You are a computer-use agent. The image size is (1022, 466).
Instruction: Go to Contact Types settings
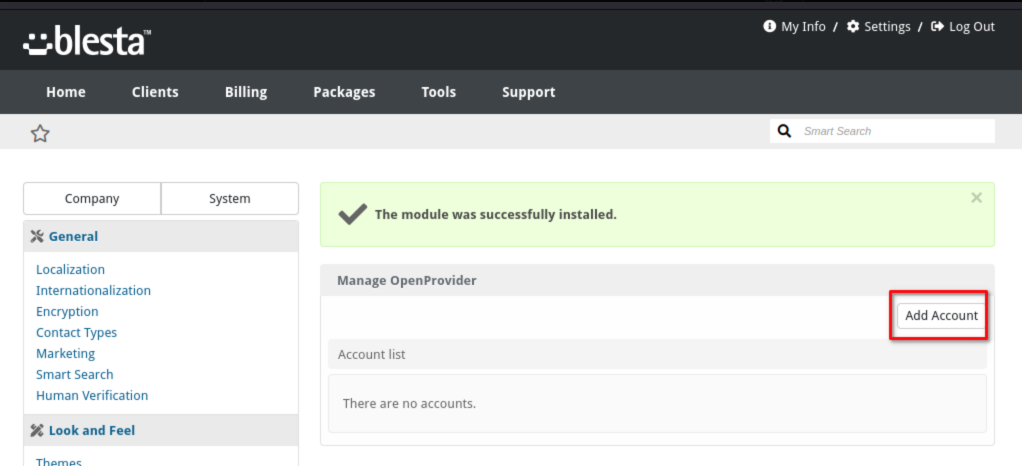76,332
